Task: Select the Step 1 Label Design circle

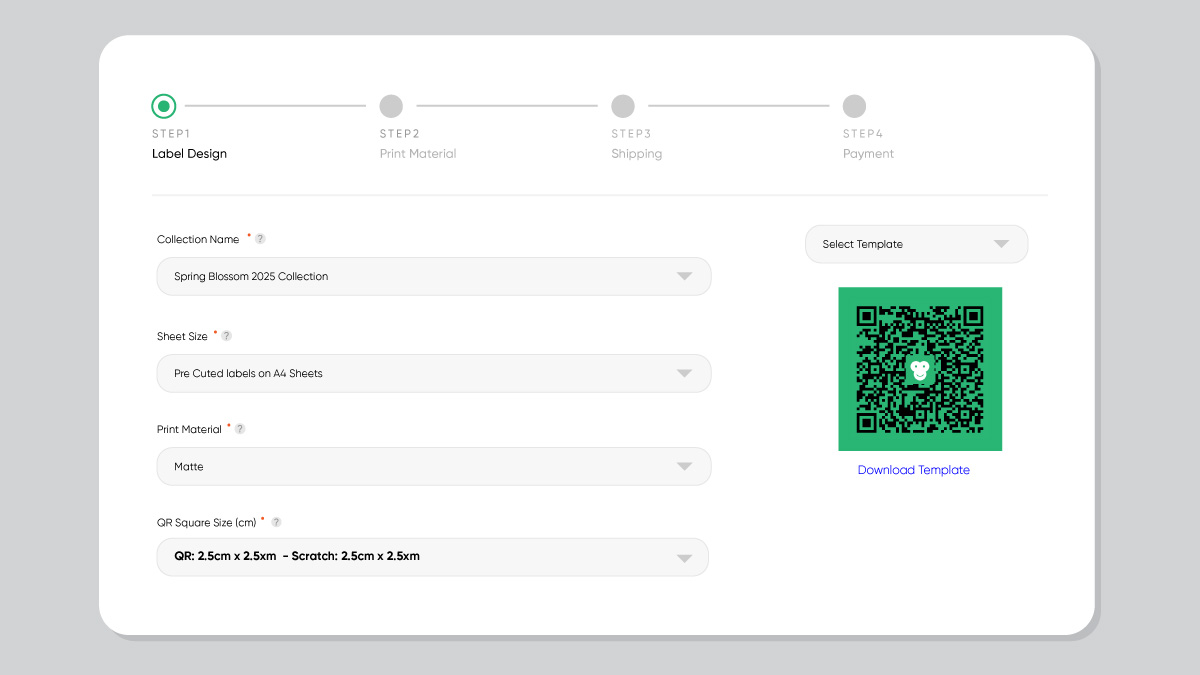Action: pos(164,106)
